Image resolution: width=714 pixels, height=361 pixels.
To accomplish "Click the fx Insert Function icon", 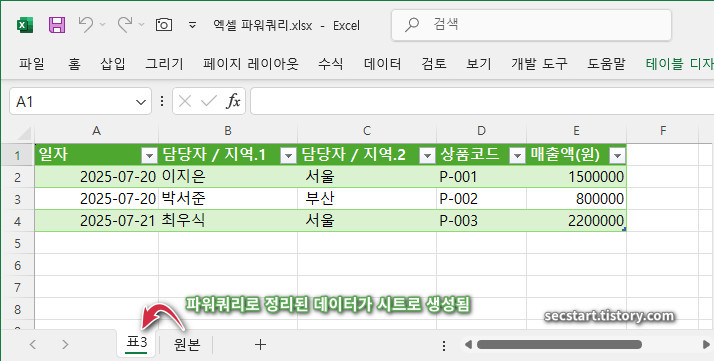I will pos(233,102).
